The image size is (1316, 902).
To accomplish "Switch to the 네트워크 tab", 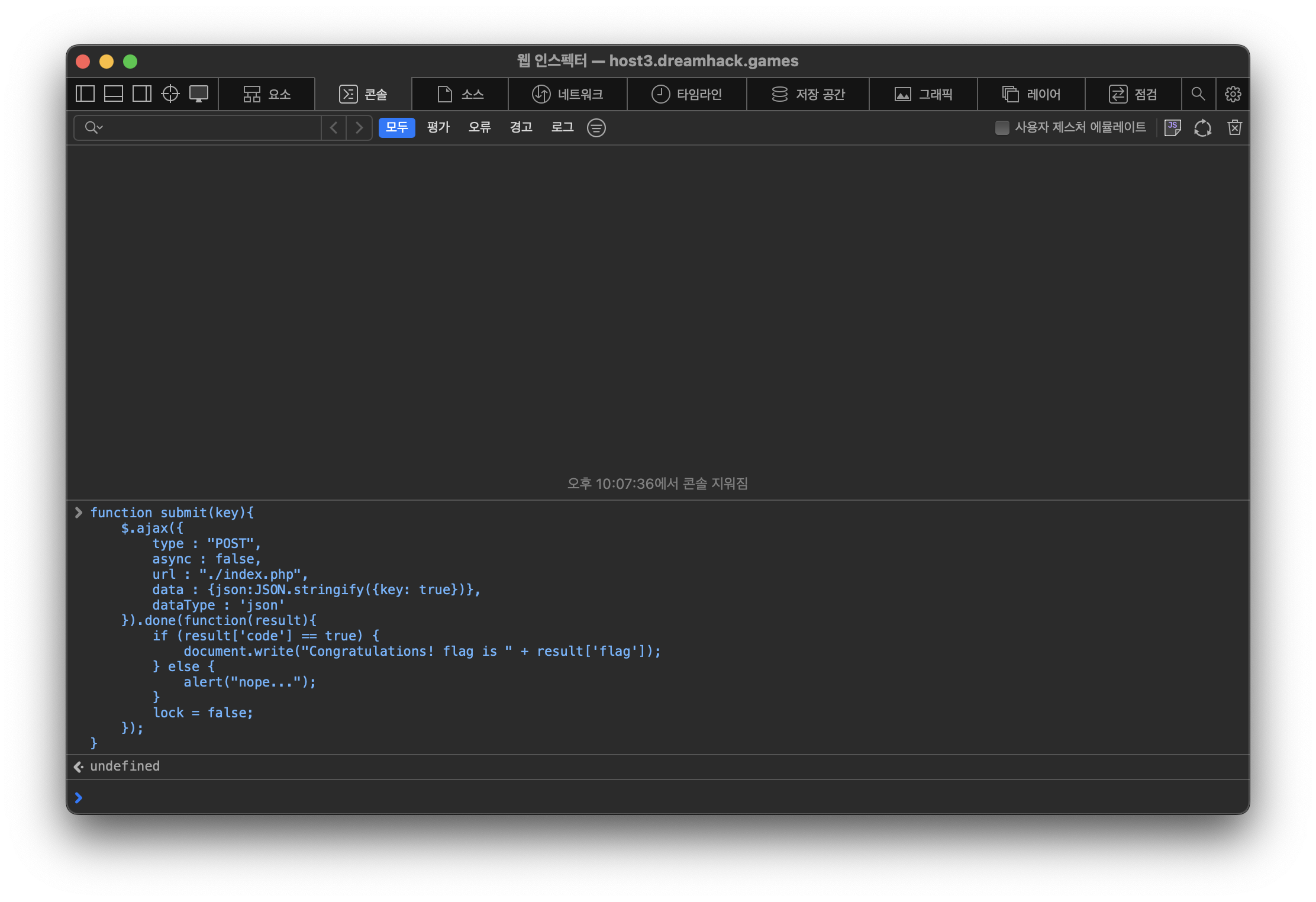I will (x=567, y=94).
